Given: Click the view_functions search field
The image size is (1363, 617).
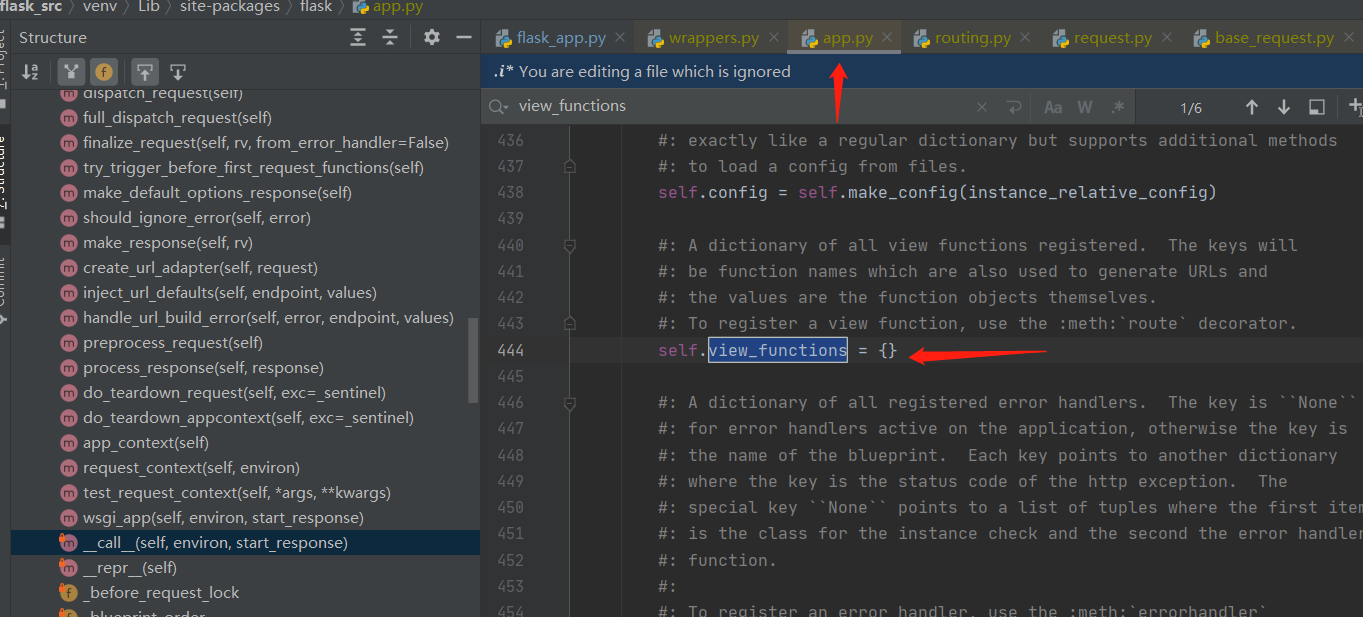Looking at the screenshot, I should click(x=740, y=106).
